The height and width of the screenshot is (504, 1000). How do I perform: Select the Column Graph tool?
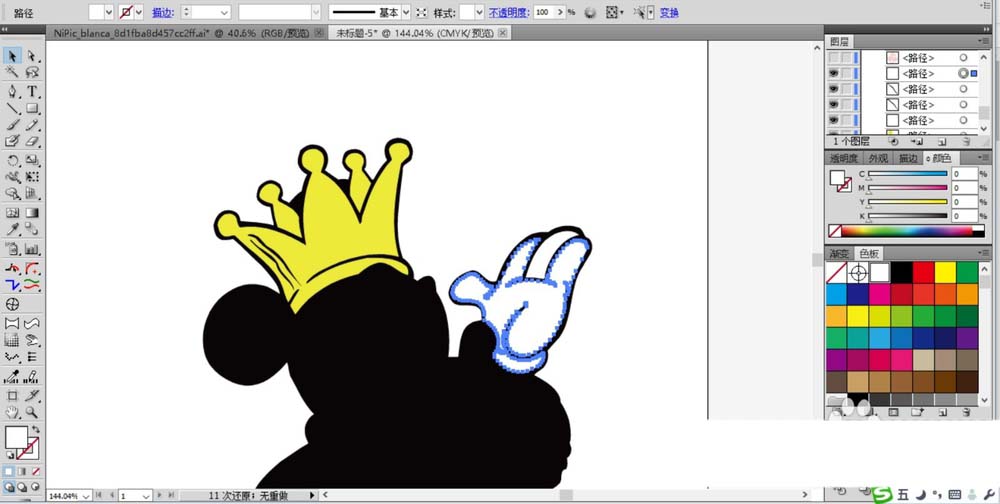32,249
